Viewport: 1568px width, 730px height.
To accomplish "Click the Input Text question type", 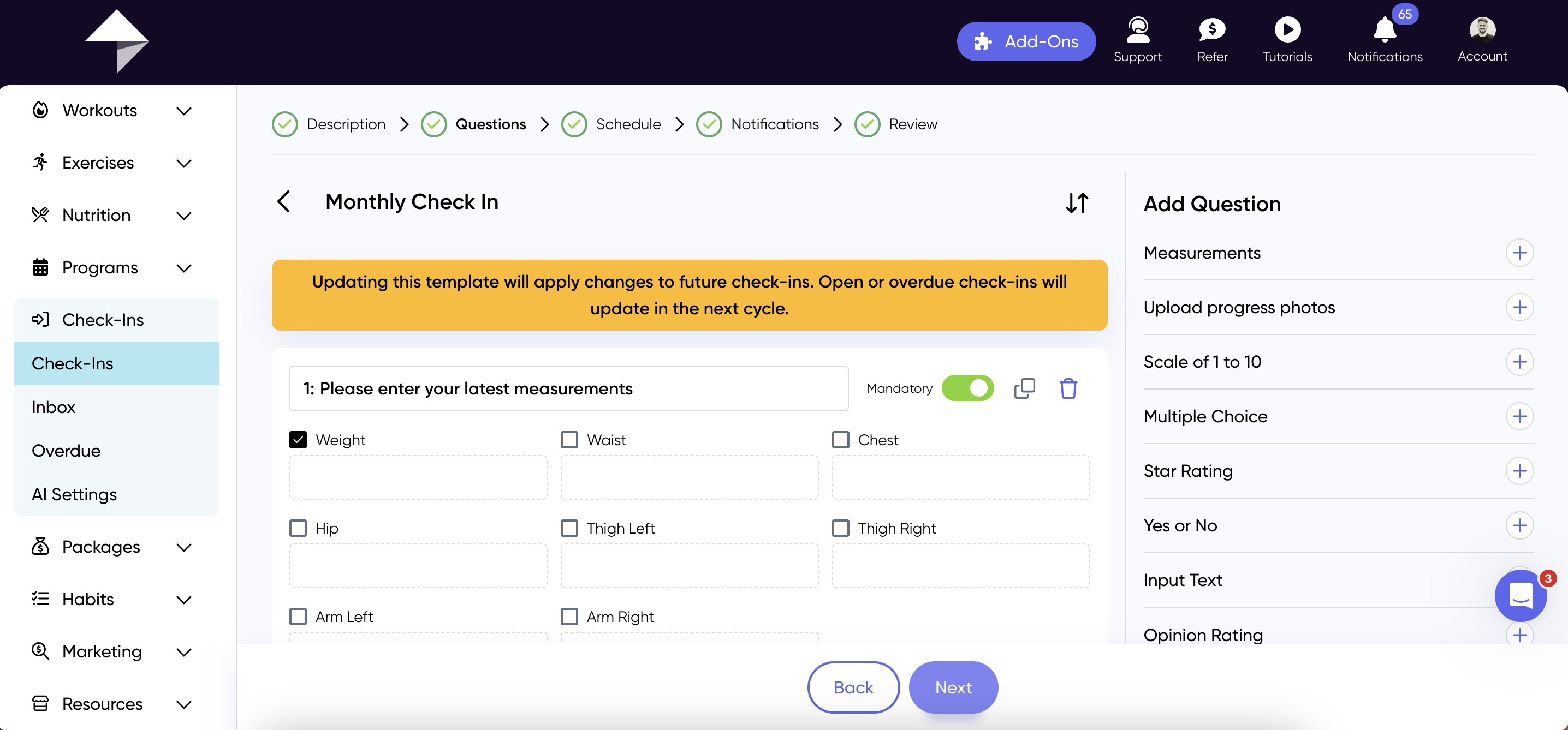I will pos(1182,580).
